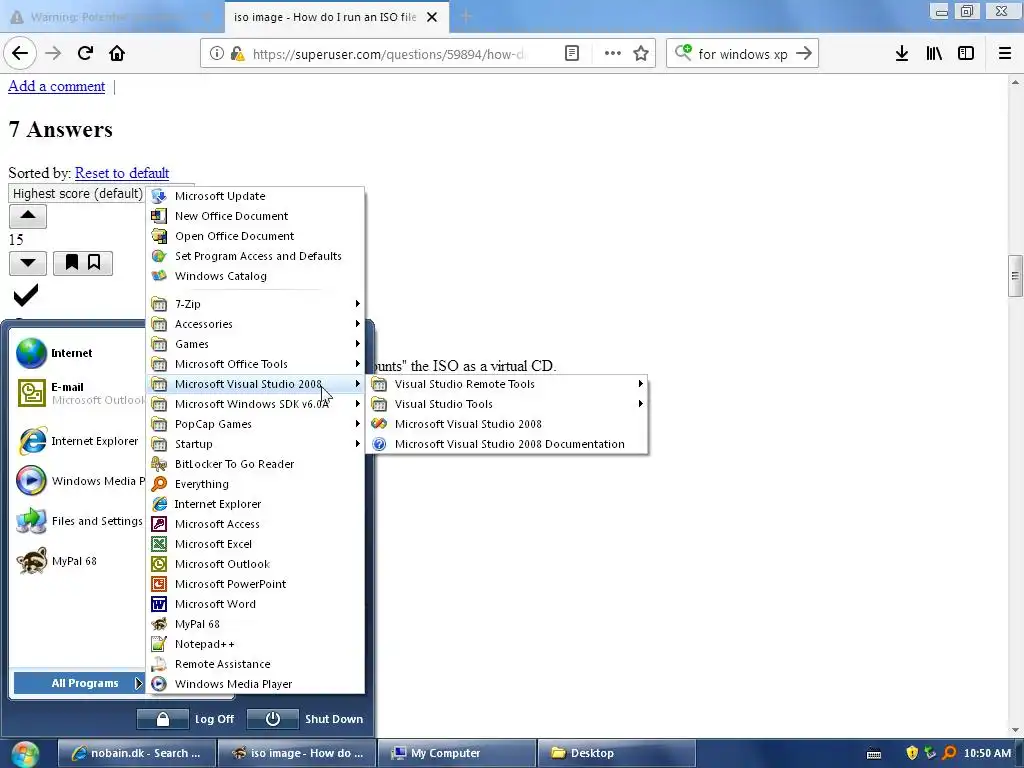This screenshot has width=1024, height=768.
Task: Open Files and Settings Transfer Wizard
Action: point(80,521)
